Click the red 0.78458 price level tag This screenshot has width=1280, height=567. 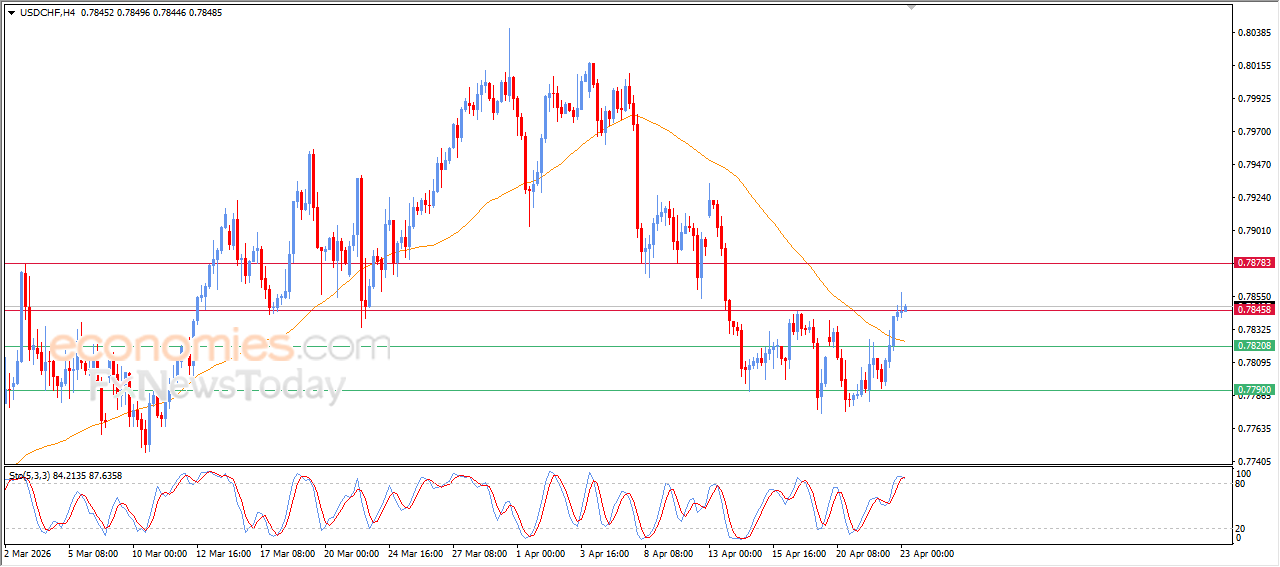click(1254, 310)
